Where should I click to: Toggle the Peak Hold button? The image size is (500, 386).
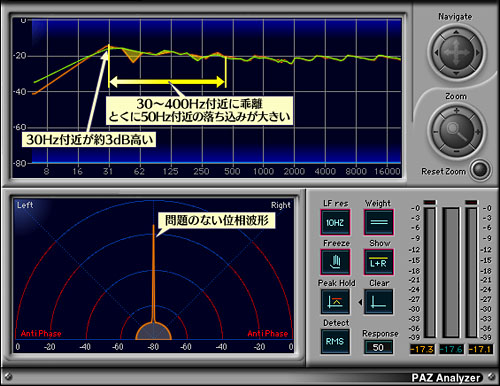[x=335, y=302]
